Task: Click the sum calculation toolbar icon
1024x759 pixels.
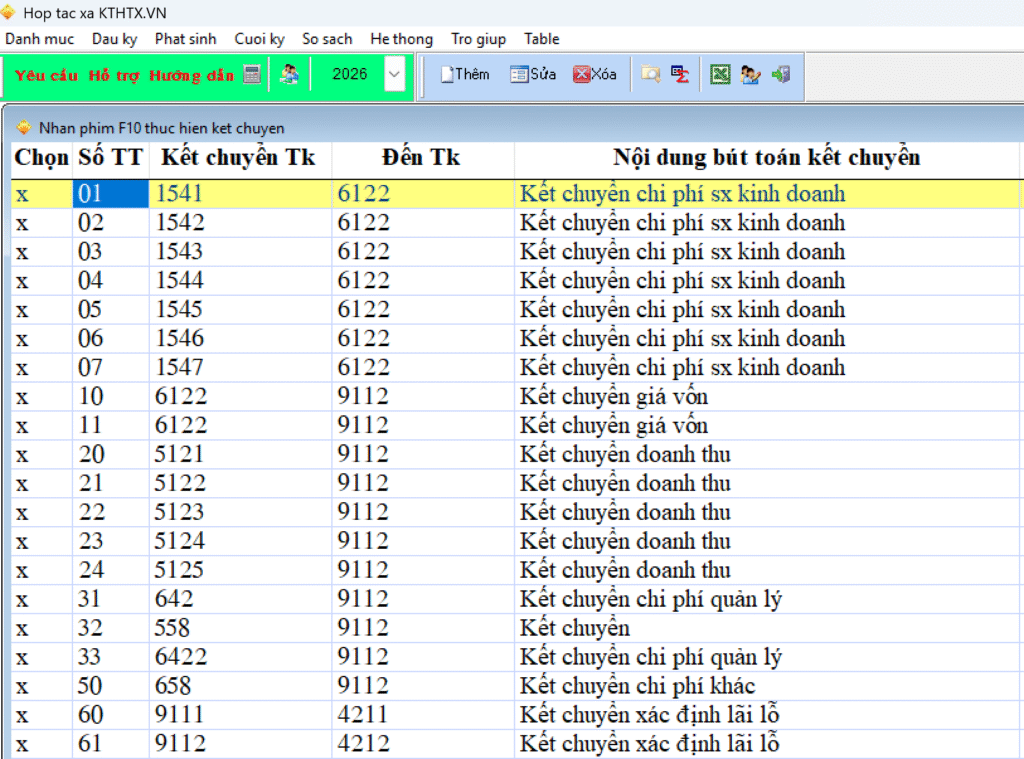Action: click(680, 74)
